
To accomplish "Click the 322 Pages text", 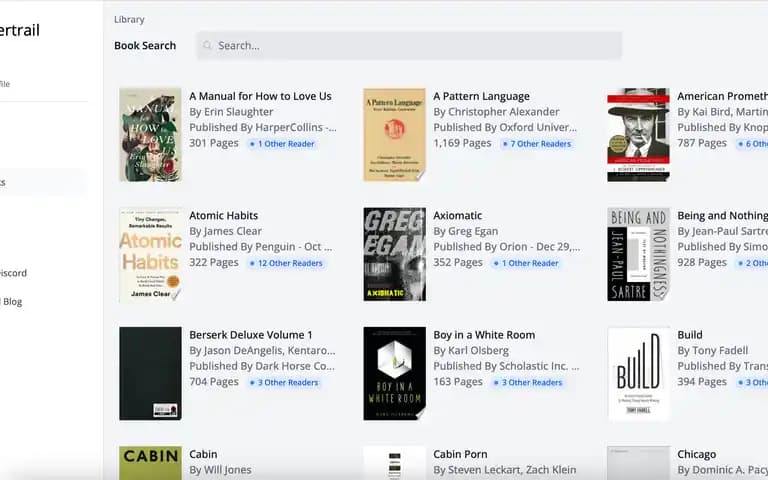I will pyautogui.click(x=214, y=263).
